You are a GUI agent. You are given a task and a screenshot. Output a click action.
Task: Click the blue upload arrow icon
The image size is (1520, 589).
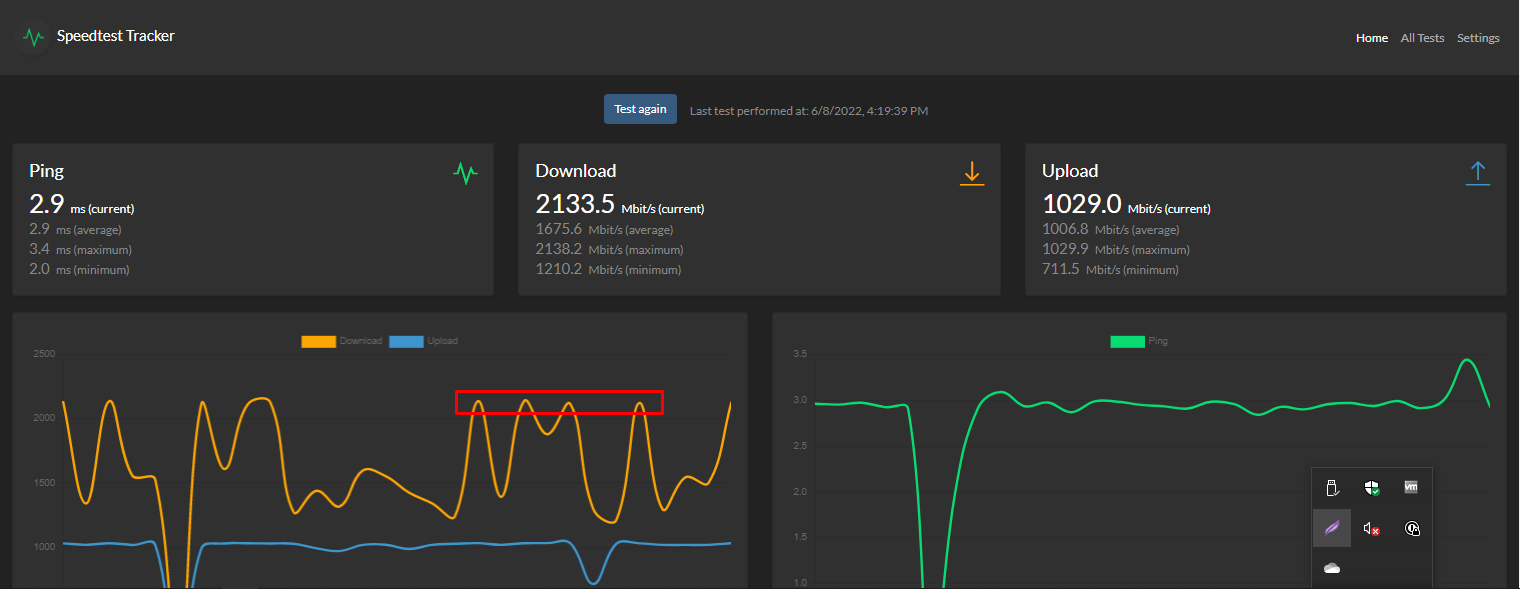coord(1478,172)
